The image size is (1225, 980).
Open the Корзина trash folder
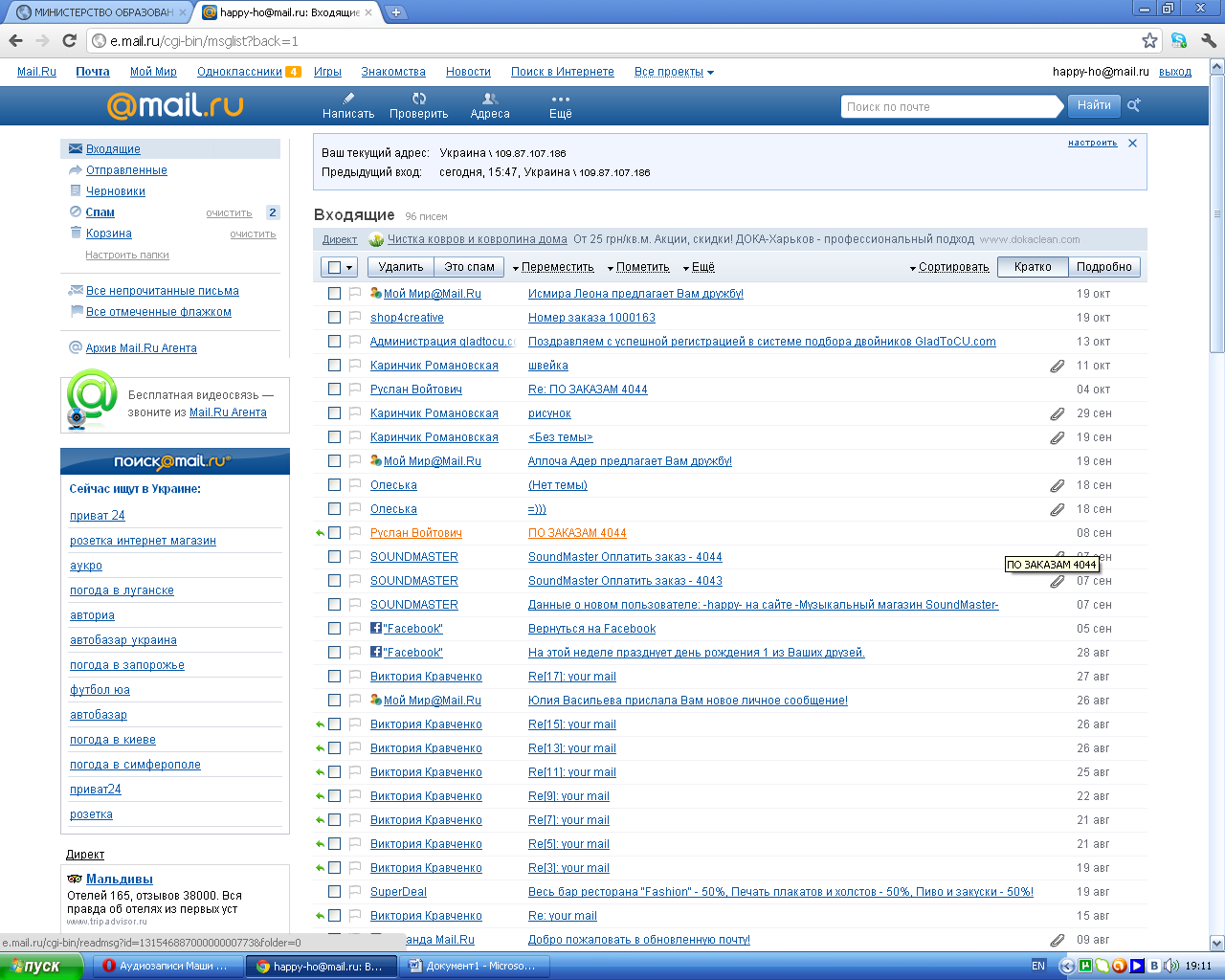(x=109, y=234)
